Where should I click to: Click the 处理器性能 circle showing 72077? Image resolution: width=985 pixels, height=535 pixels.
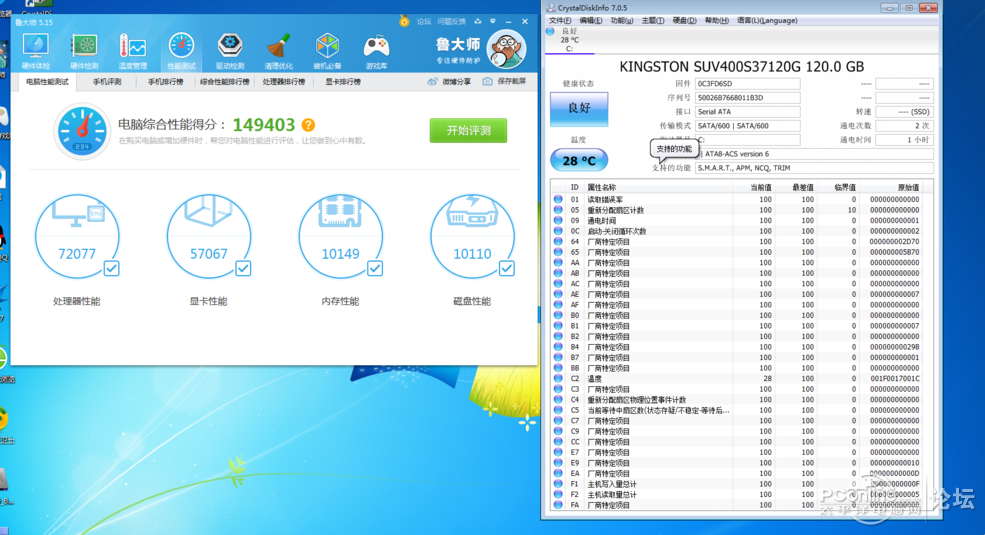click(77, 236)
